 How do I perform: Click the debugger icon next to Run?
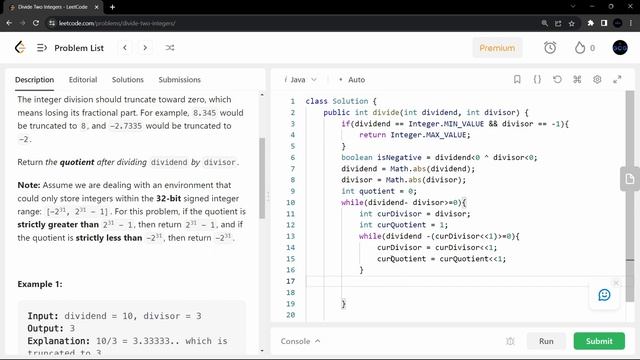[x=510, y=341]
